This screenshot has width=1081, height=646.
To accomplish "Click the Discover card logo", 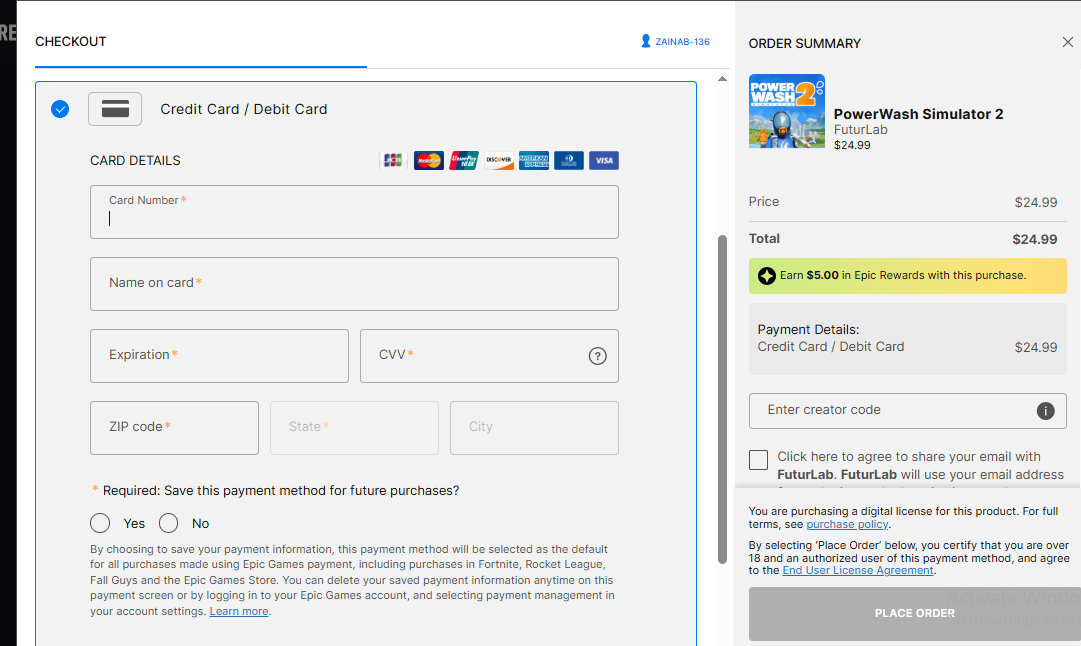I will tap(498, 160).
